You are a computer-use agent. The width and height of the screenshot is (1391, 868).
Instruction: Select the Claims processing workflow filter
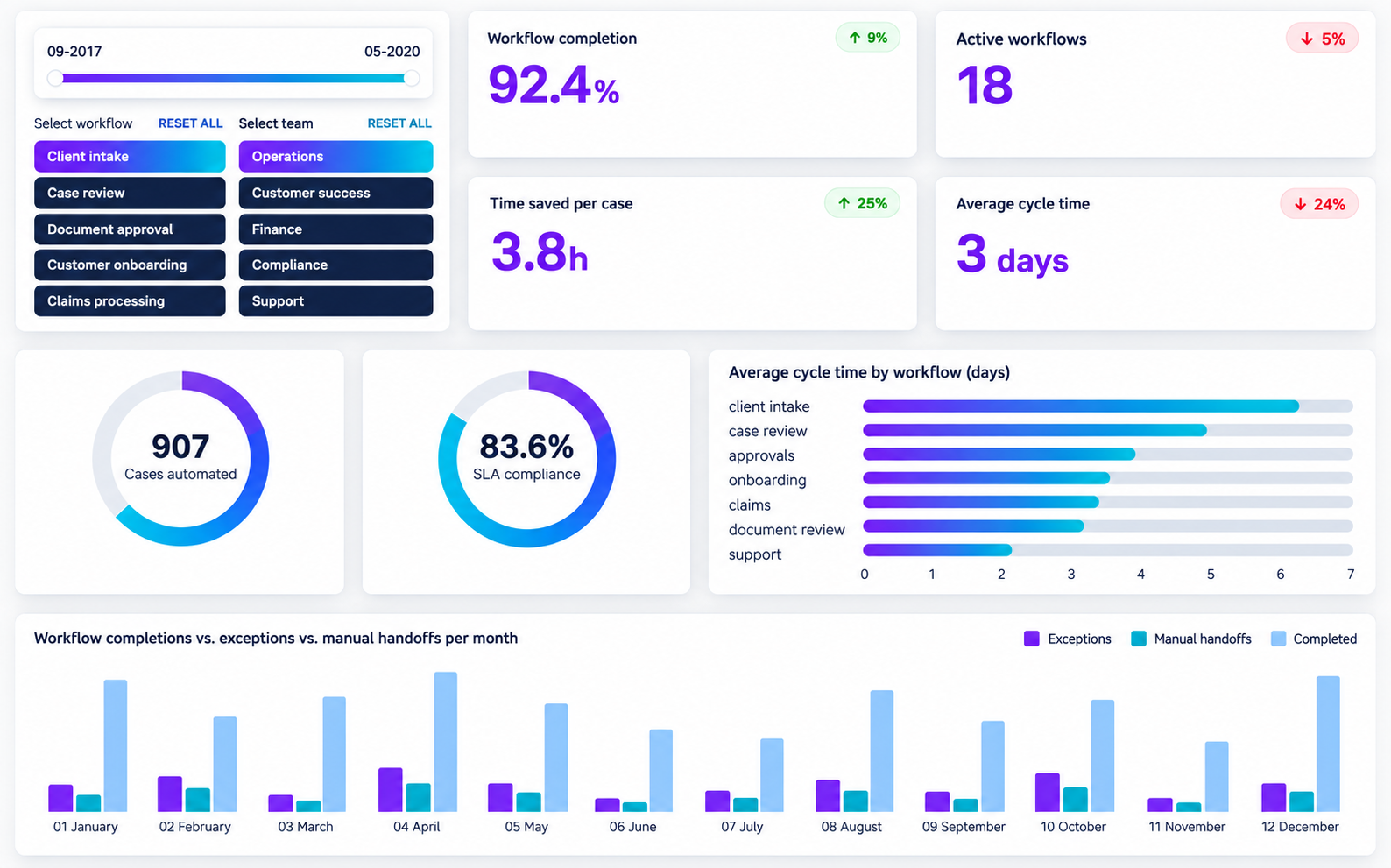[x=130, y=300]
